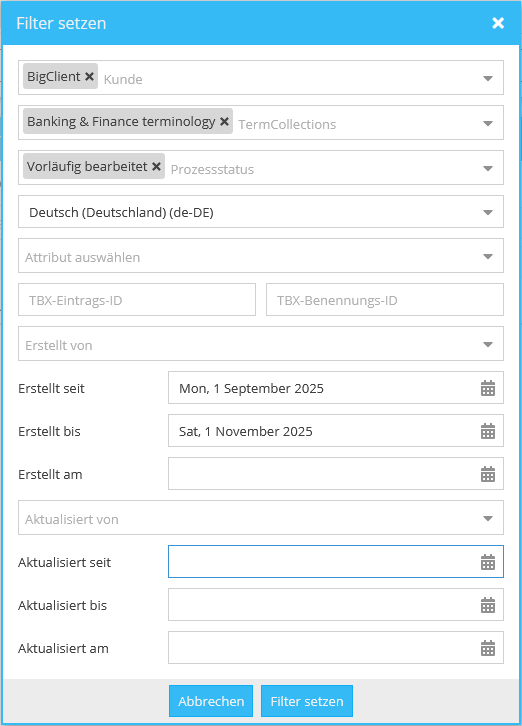Remove Banking & Finance terminology tag

224,121
